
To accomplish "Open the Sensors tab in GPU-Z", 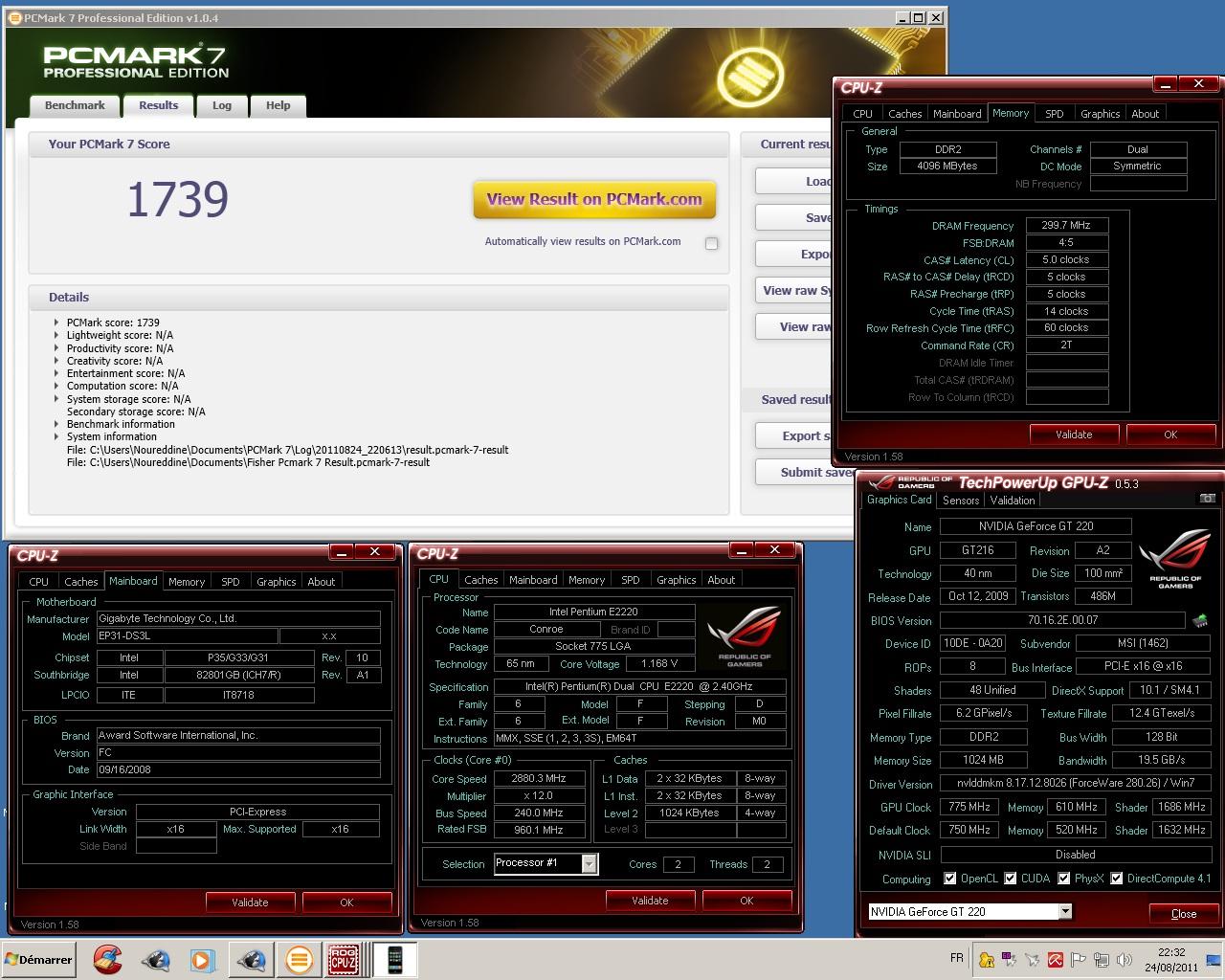I will tap(961, 500).
